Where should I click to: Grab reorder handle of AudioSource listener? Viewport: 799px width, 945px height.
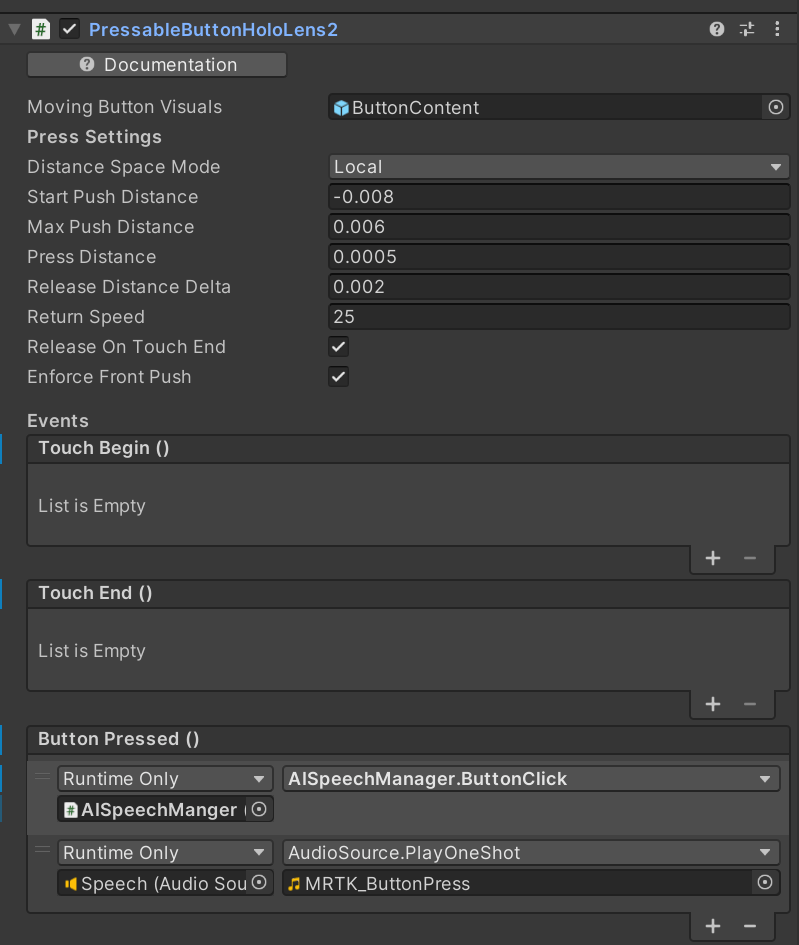click(42, 850)
